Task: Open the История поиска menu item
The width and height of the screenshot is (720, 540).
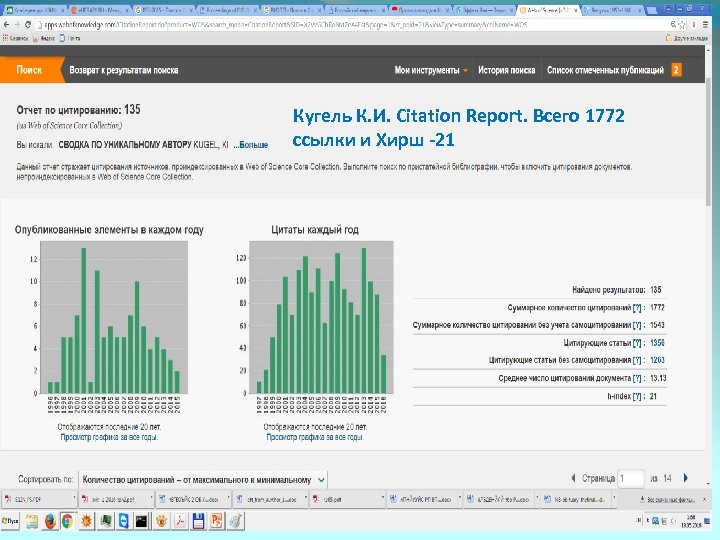Action: point(506,71)
